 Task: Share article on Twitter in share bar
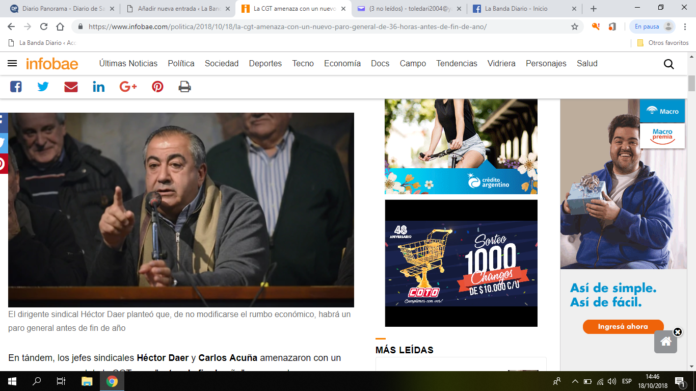(x=43, y=87)
